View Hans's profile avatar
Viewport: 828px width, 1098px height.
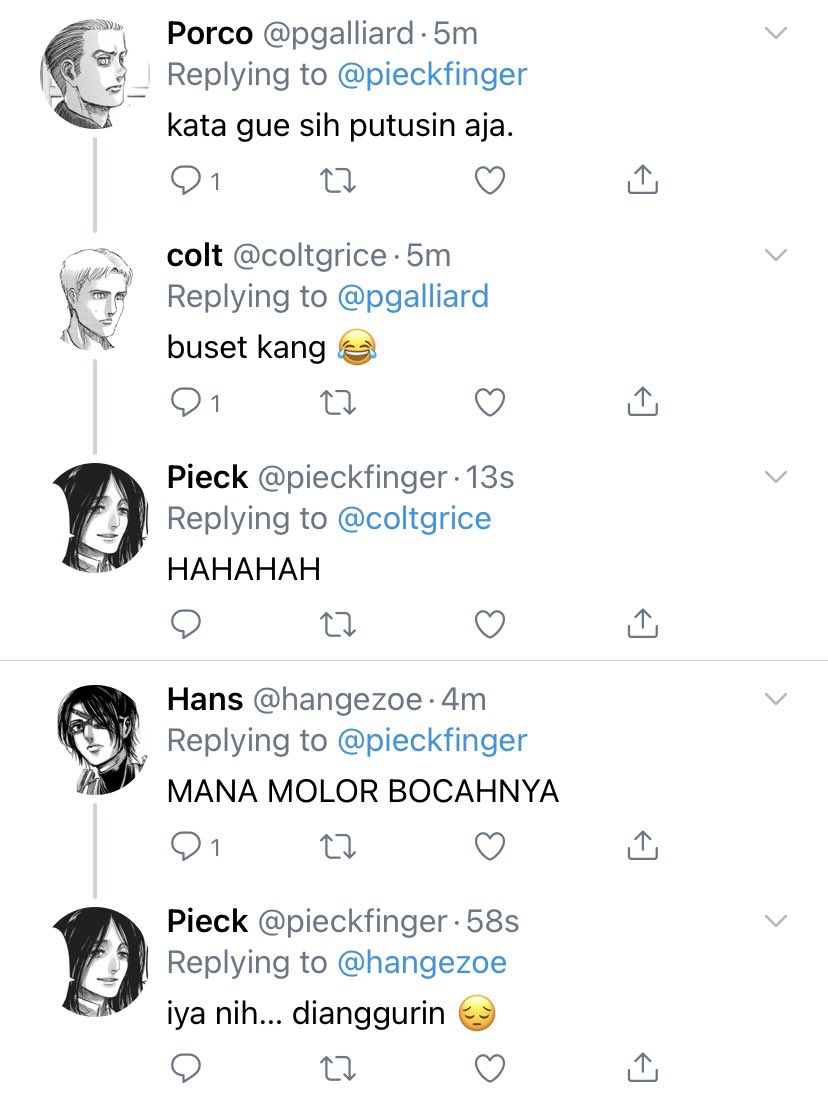click(100, 739)
